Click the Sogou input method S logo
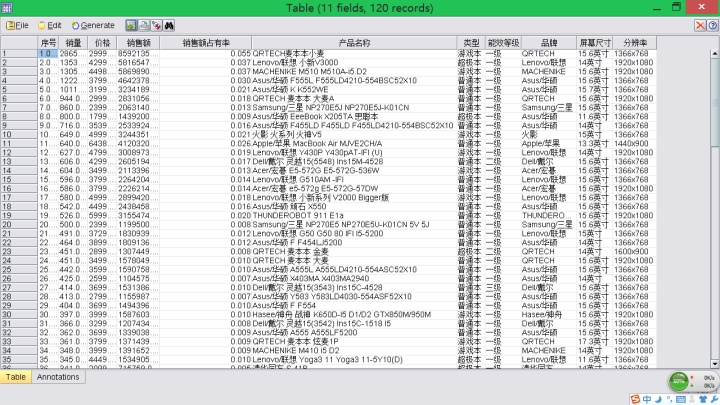This screenshot has width=720, height=405. pyautogui.click(x=636, y=399)
